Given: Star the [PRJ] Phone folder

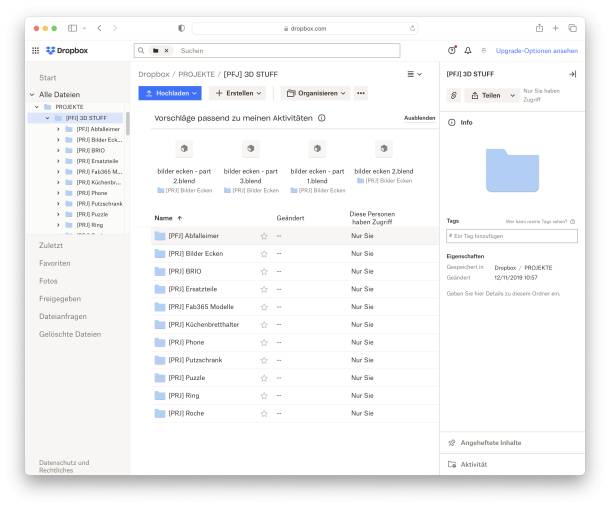Looking at the screenshot, I should pos(264,343).
